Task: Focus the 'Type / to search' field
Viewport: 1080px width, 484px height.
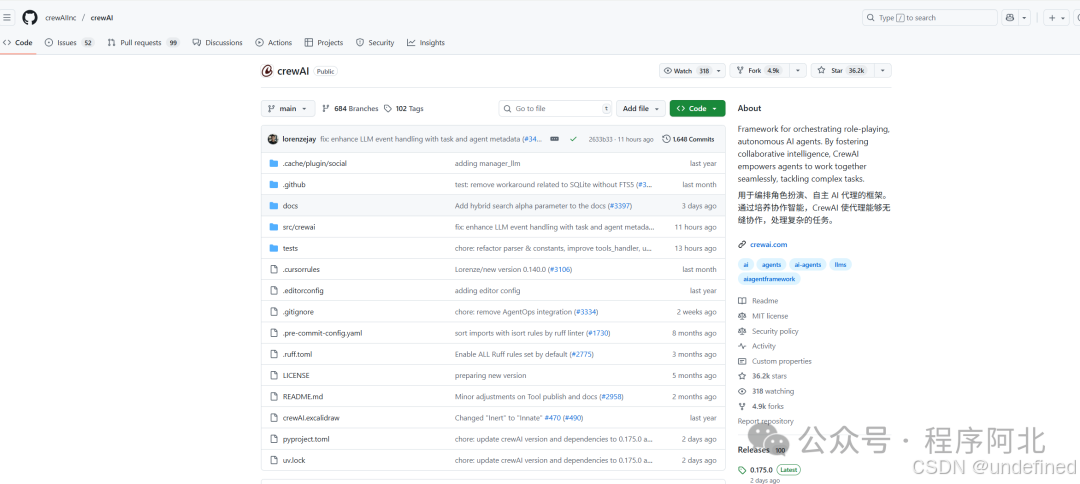Action: click(929, 18)
